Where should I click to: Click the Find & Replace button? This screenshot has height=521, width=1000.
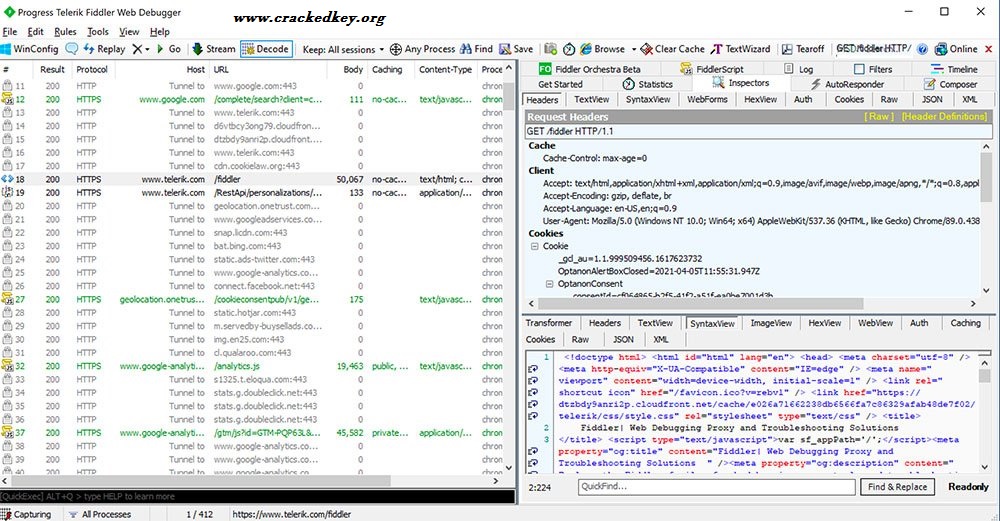pyautogui.click(x=897, y=487)
